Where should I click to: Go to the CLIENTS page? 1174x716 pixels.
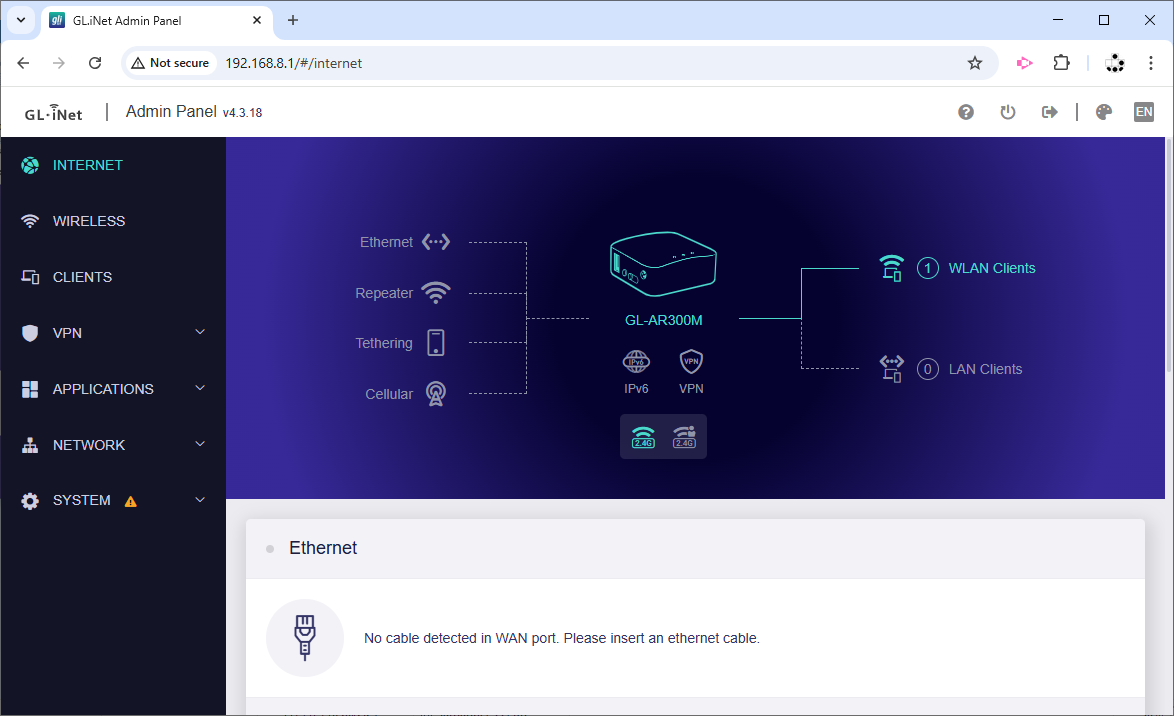[82, 277]
